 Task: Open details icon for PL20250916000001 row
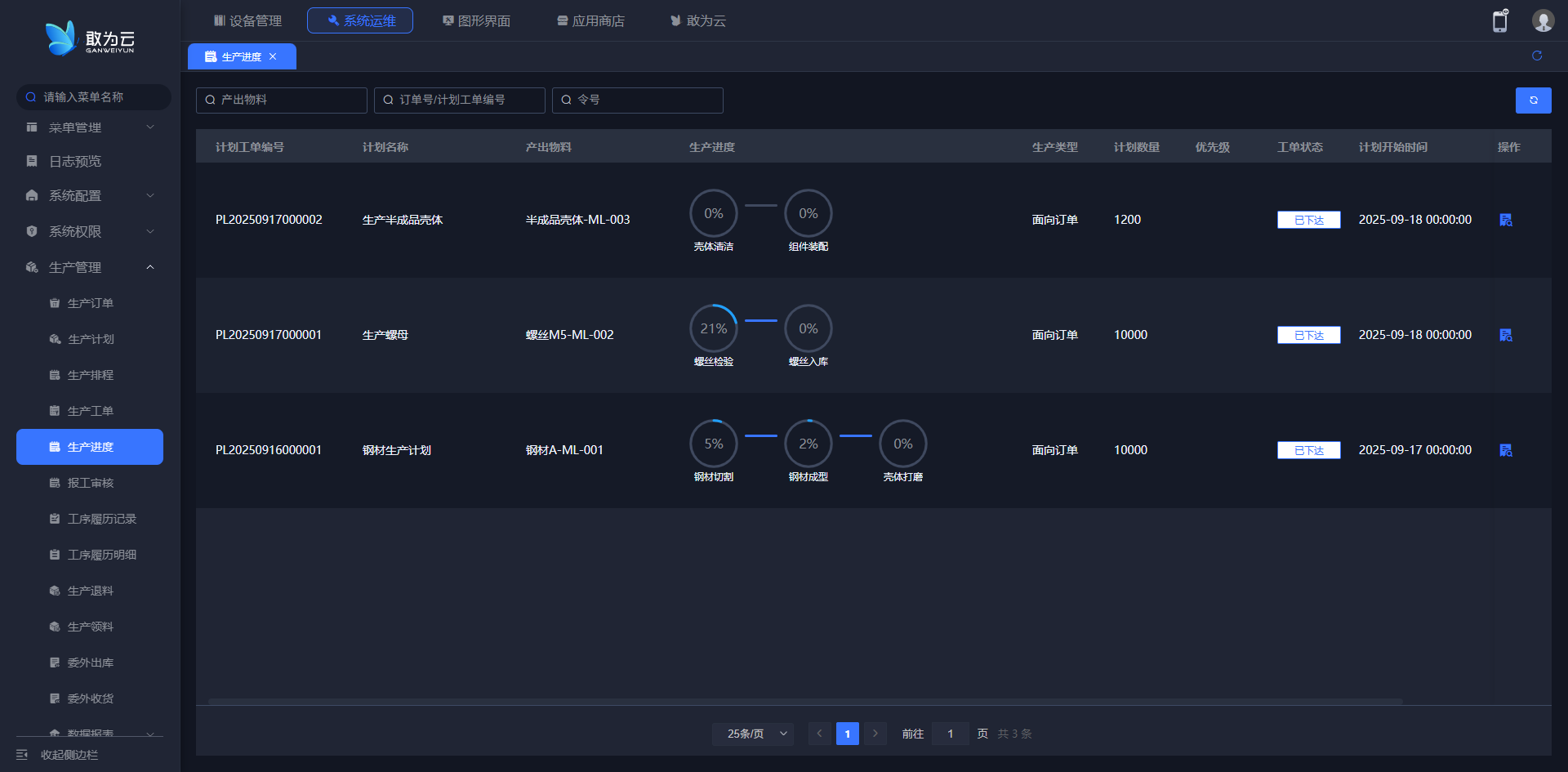[1506, 450]
